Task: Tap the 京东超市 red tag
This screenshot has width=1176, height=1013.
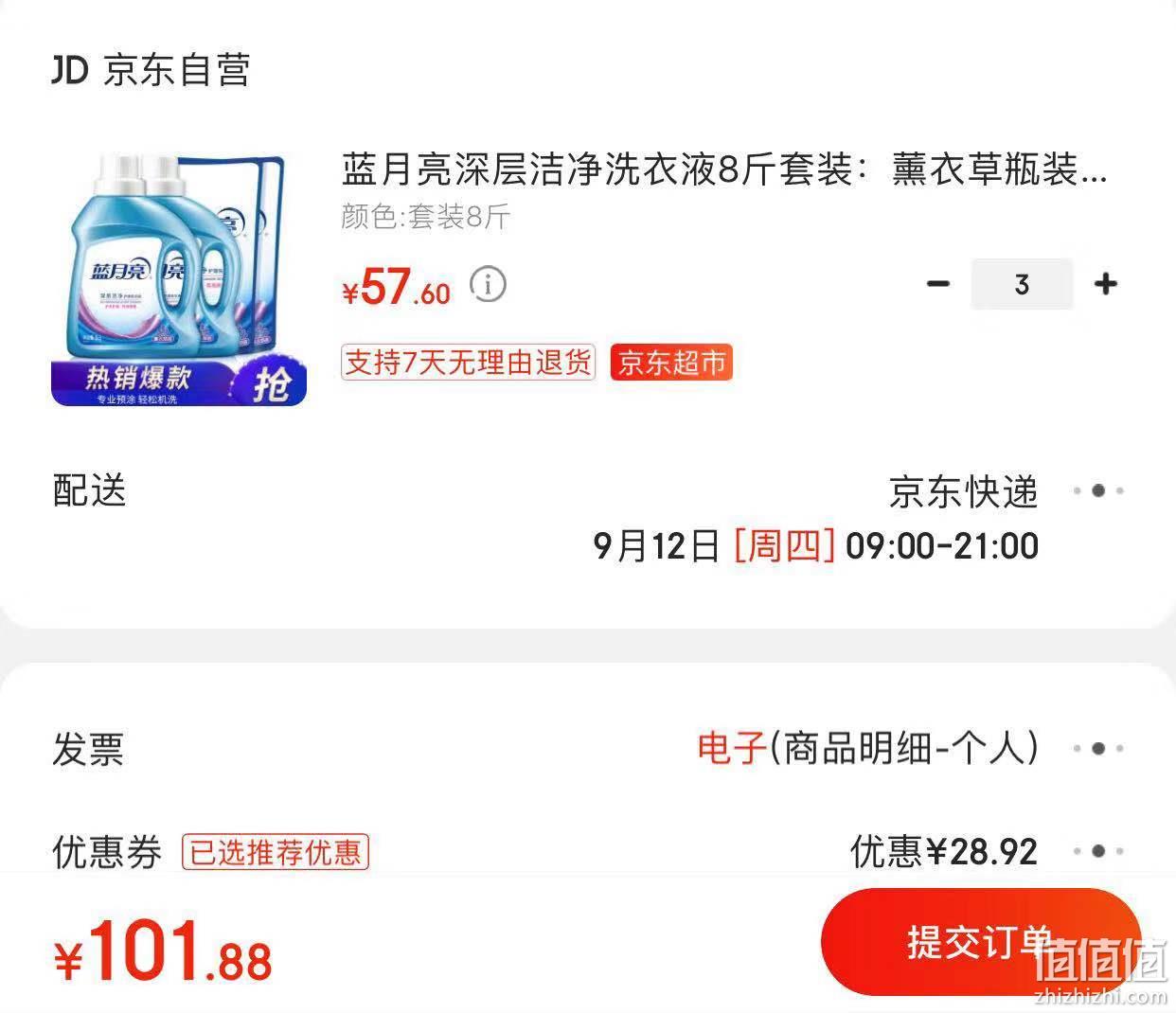Action: coord(671,363)
